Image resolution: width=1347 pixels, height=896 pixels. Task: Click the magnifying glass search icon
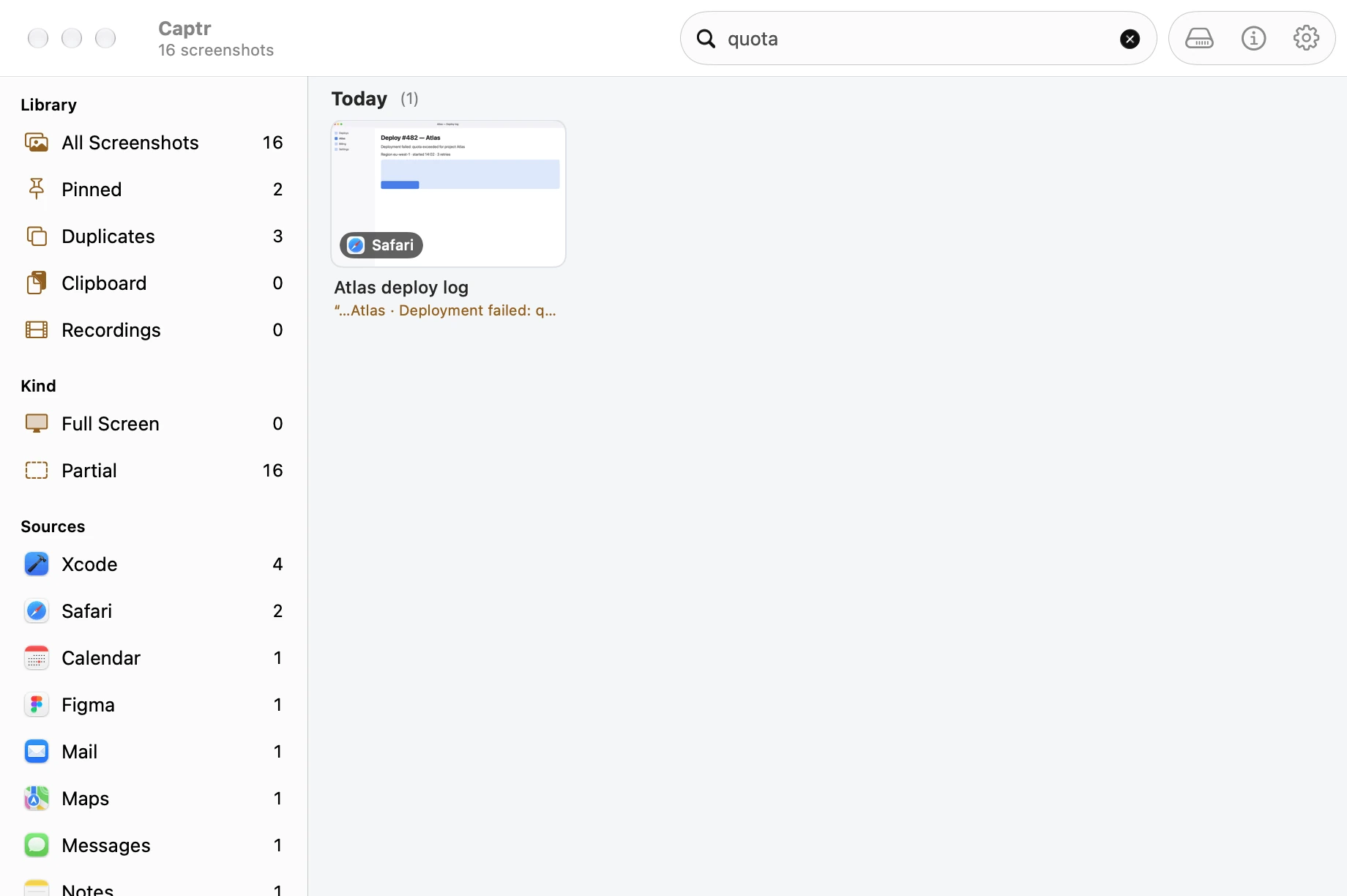(x=706, y=38)
